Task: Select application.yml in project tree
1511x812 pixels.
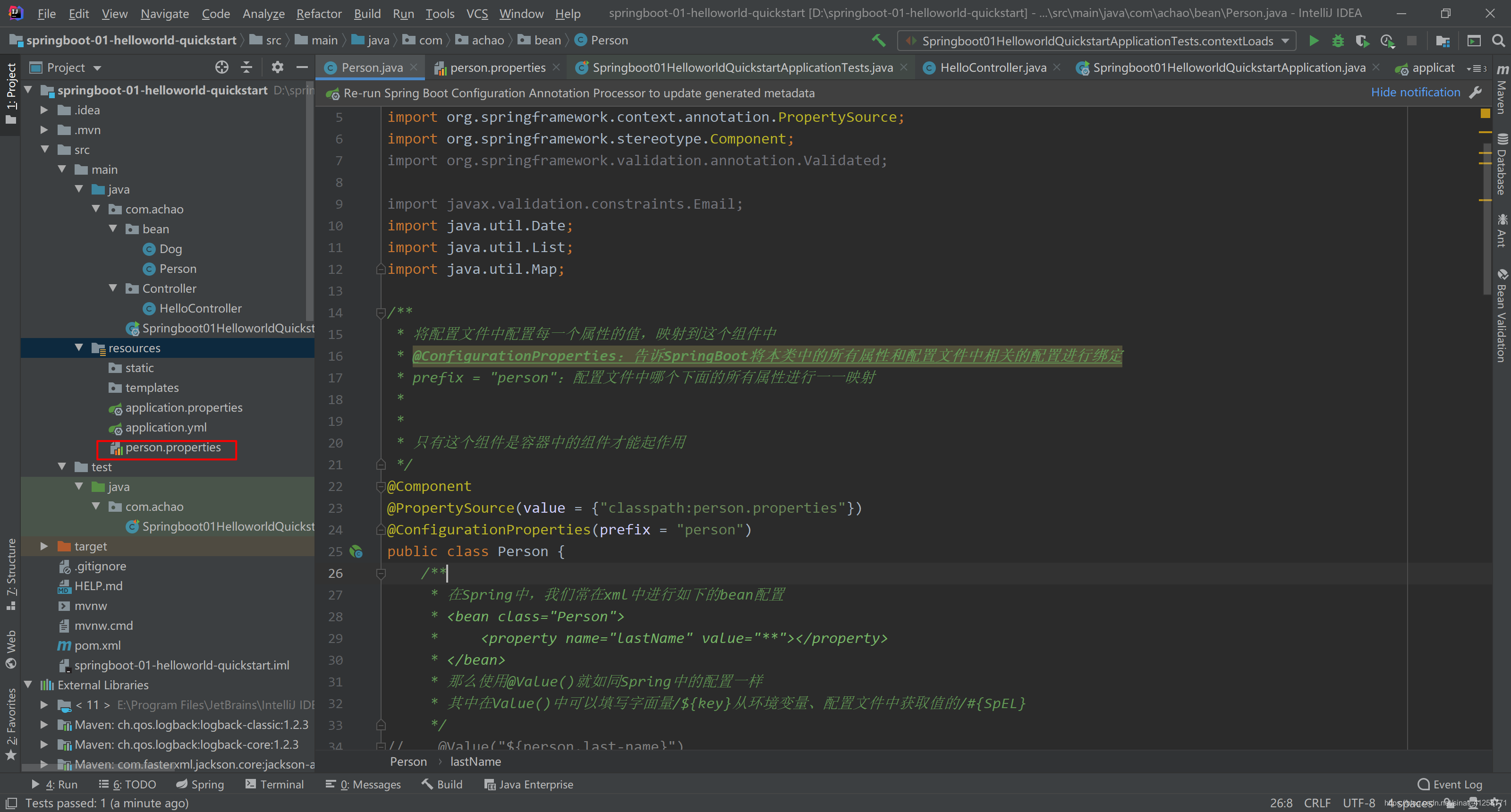Action: pos(165,427)
